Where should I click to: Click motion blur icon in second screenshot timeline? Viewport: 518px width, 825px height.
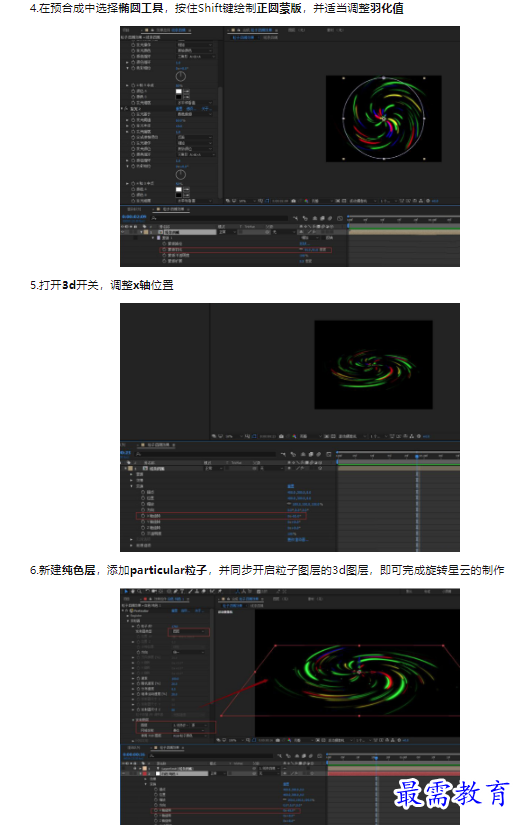(318, 454)
